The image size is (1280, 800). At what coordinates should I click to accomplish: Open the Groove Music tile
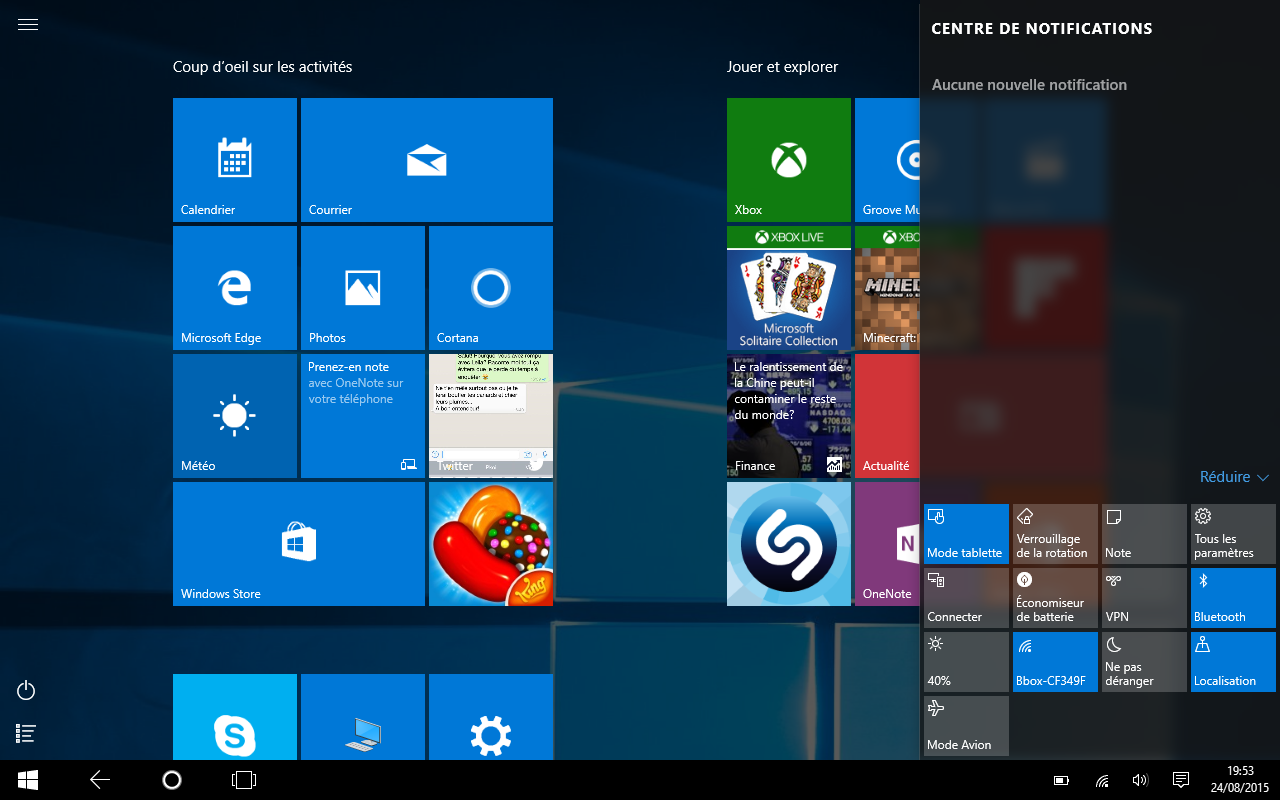coord(887,160)
